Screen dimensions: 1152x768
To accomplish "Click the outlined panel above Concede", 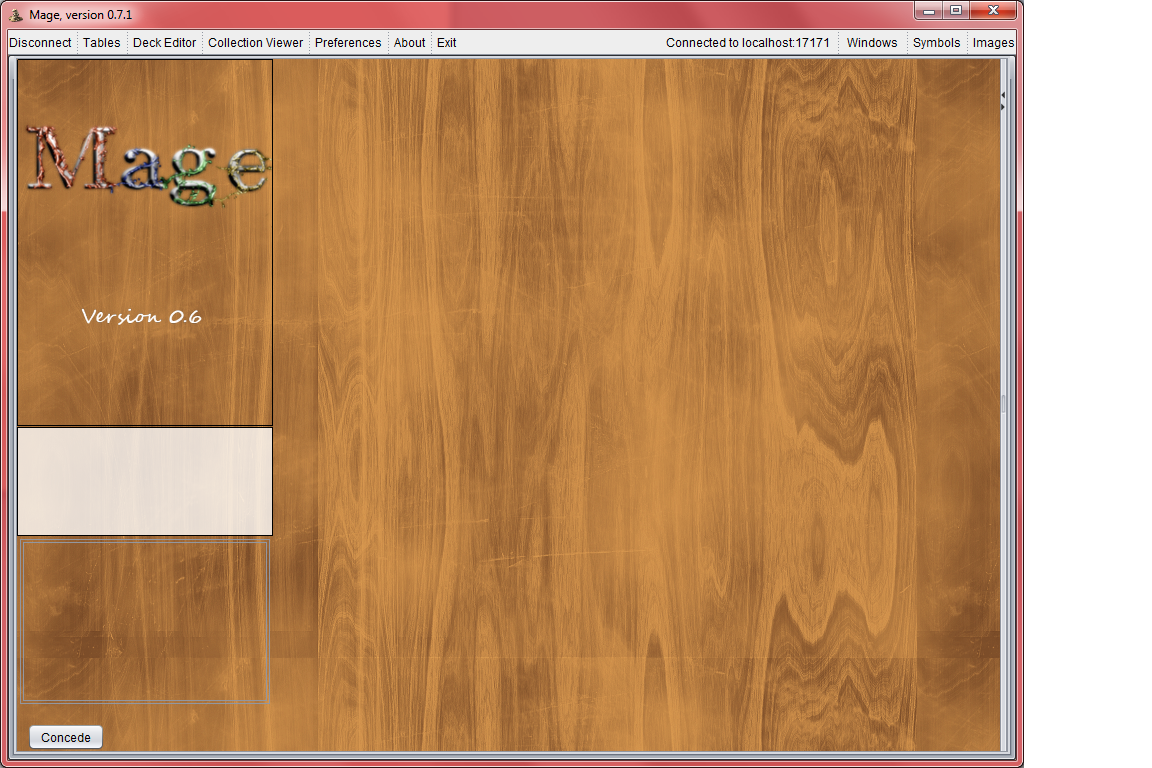I will [x=145, y=621].
